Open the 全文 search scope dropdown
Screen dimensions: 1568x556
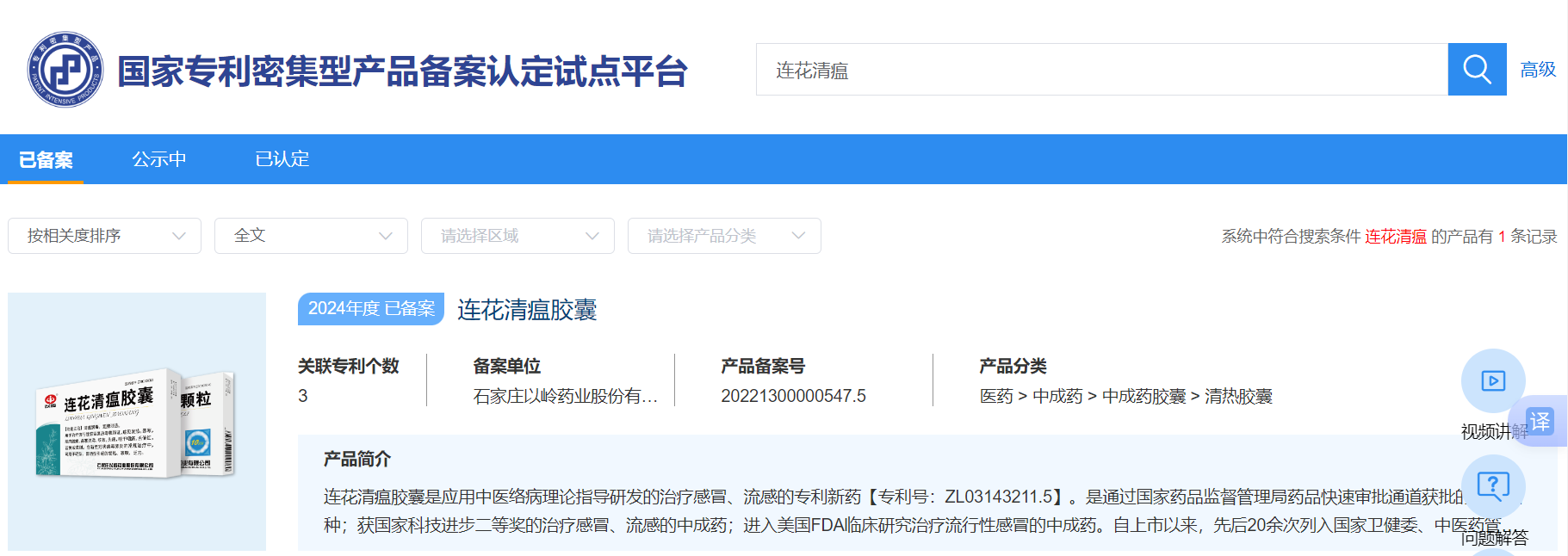tap(311, 236)
